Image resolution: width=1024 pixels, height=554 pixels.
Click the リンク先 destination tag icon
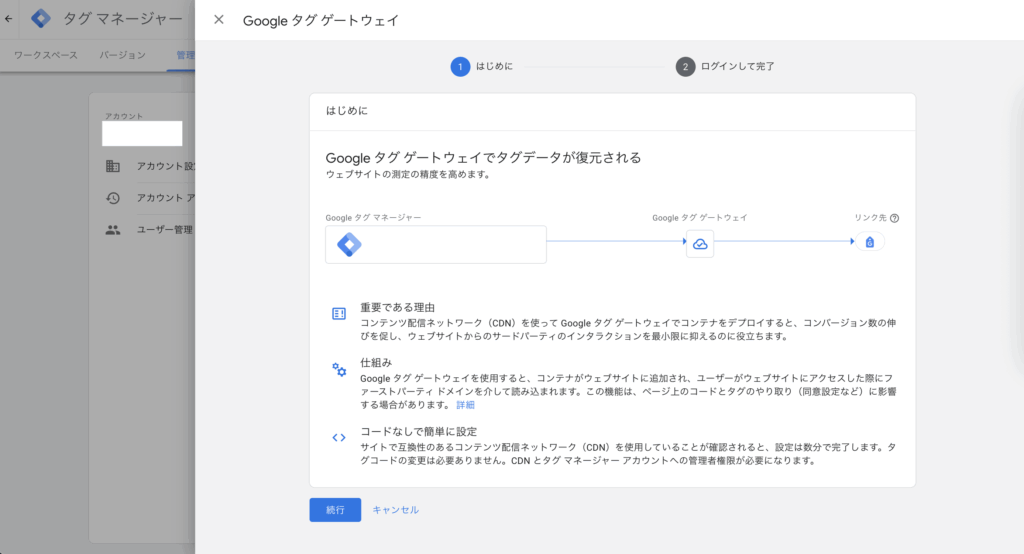click(x=870, y=242)
